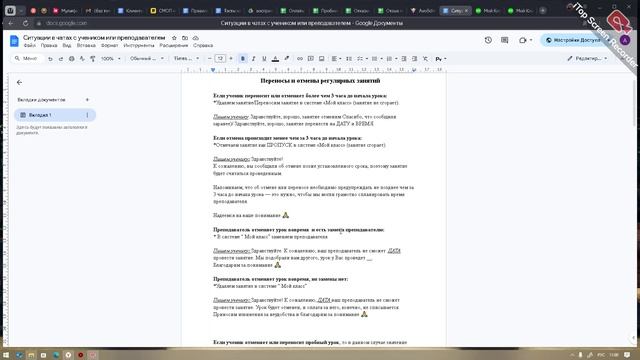Open File Explorer on the taskbar
Screen dimensions: 640x360
31,355
